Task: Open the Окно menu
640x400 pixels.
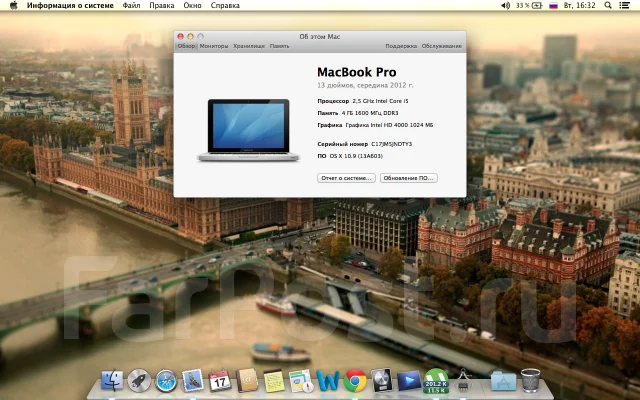Action: tap(192, 5)
